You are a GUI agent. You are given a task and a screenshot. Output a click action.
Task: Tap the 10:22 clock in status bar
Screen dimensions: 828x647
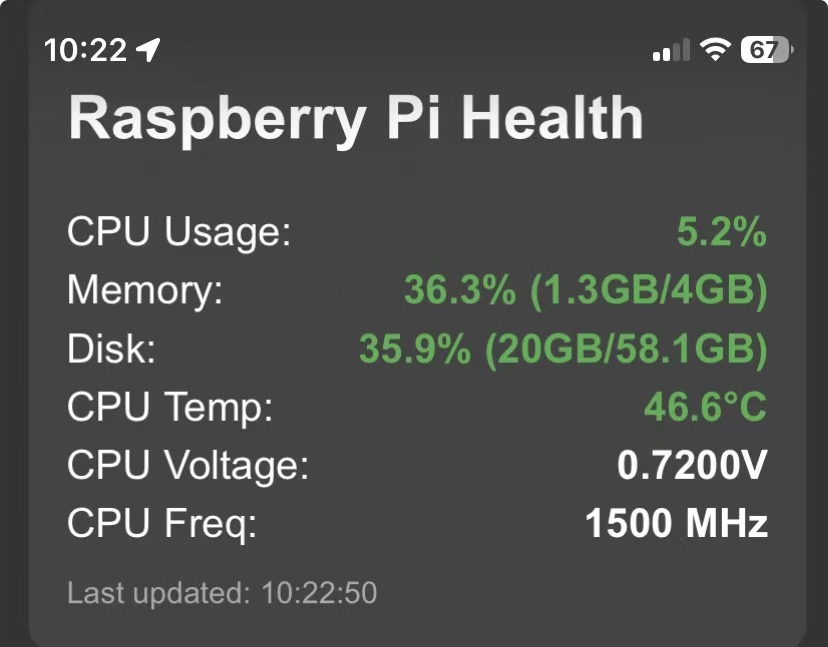click(x=85, y=49)
